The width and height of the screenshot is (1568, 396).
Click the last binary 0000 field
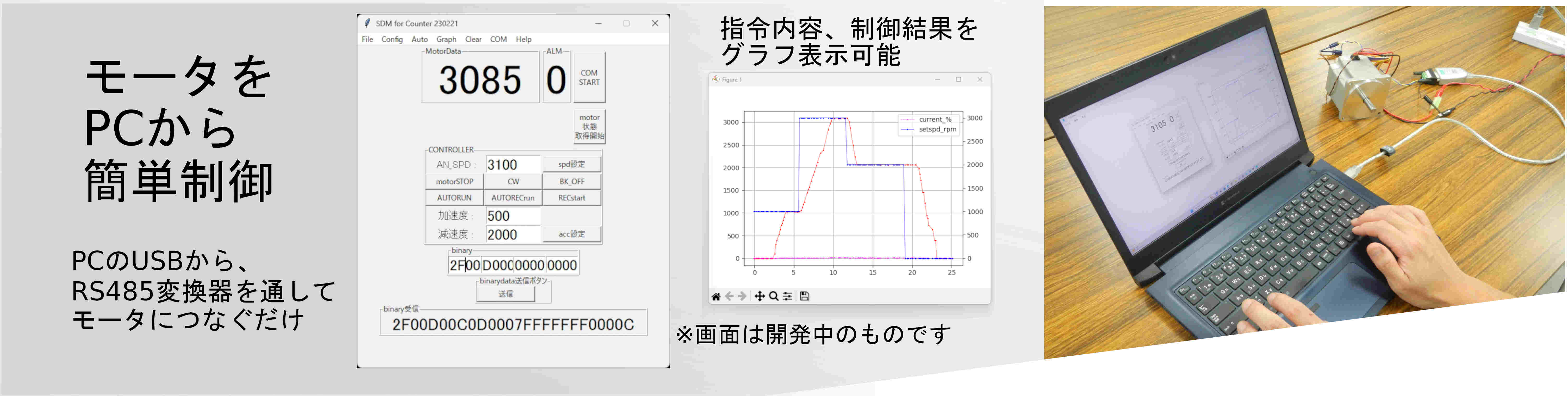pyautogui.click(x=562, y=265)
